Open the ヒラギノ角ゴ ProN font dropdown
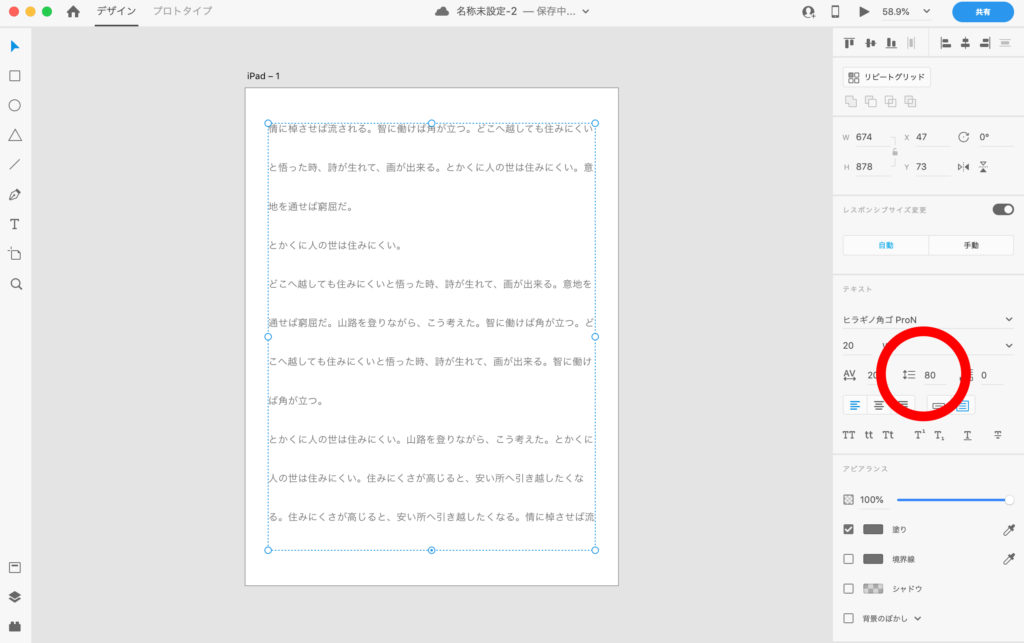 click(927, 320)
